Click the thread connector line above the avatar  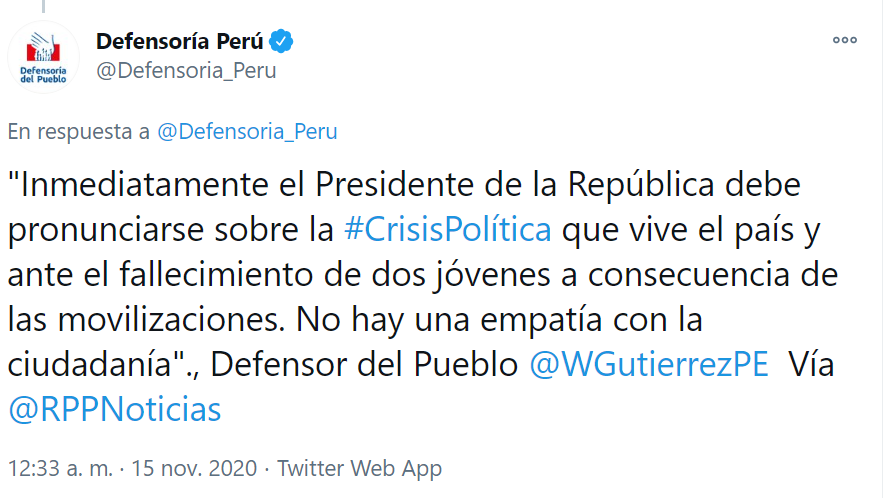pos(44,6)
